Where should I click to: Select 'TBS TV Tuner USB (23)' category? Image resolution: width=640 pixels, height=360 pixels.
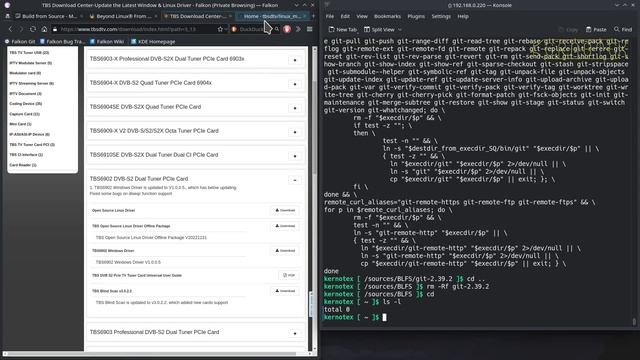(29, 53)
